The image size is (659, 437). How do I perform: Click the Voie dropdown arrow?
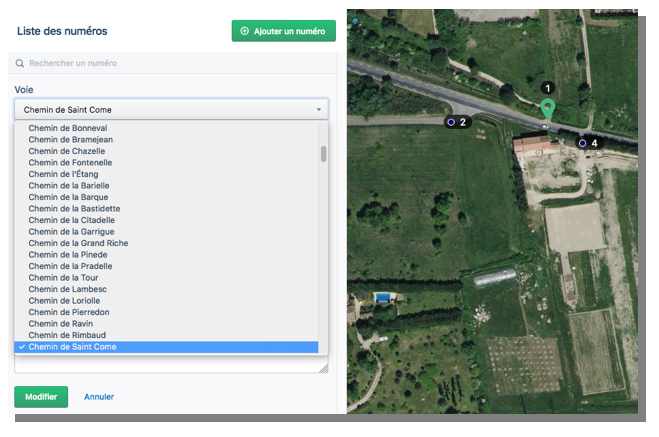319,109
